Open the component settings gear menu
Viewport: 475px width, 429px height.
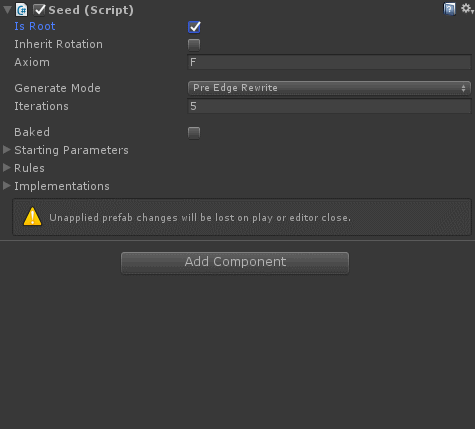467,9
